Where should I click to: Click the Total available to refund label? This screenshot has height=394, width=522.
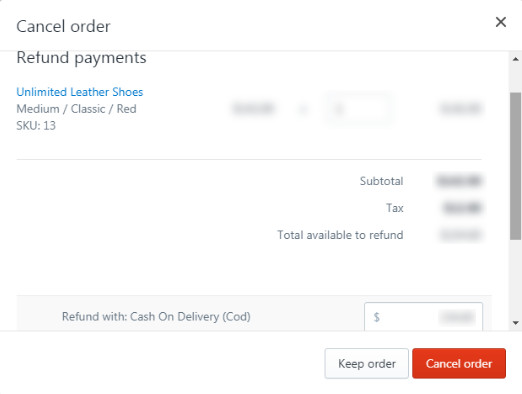point(340,235)
